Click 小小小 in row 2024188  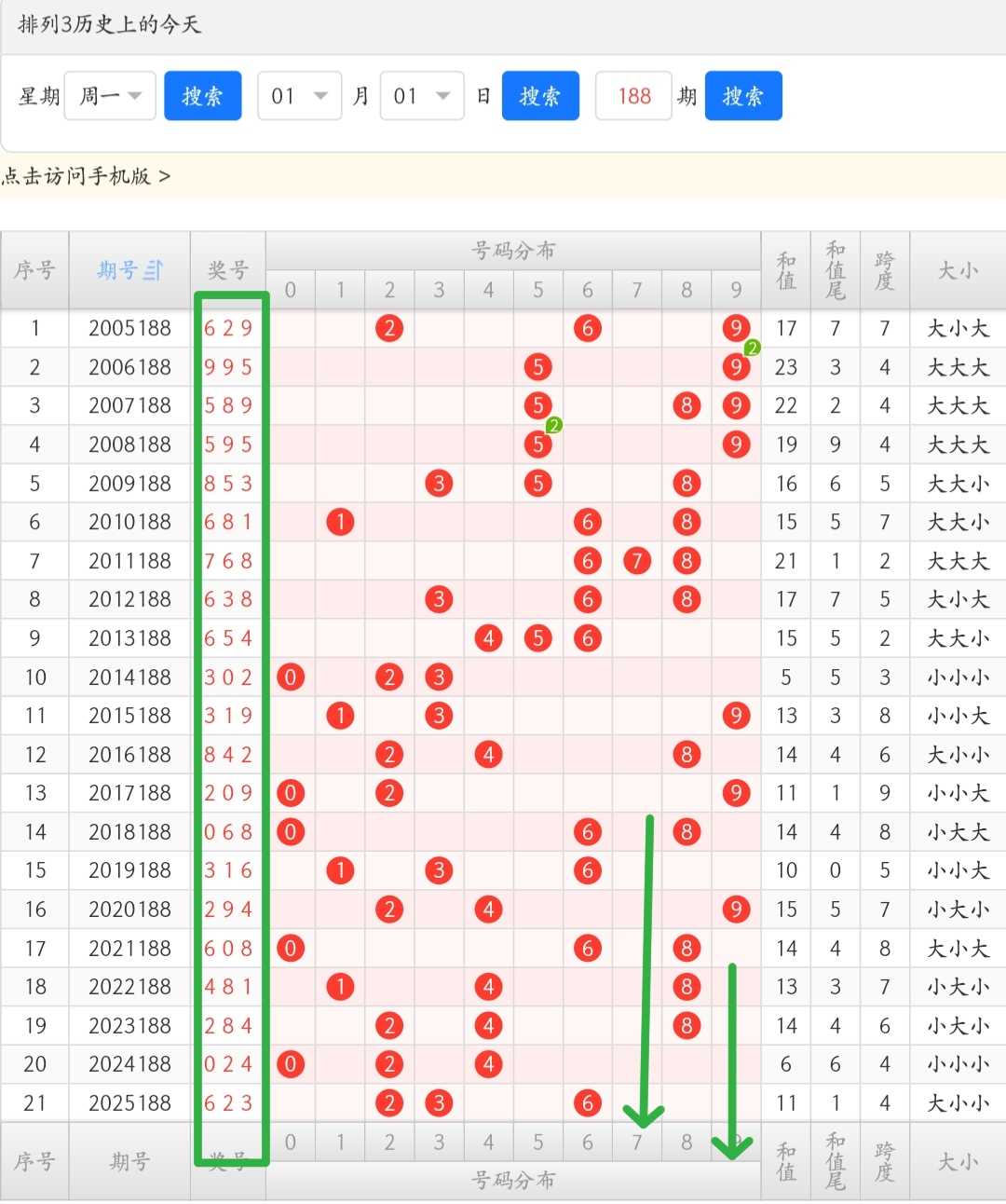[958, 1064]
